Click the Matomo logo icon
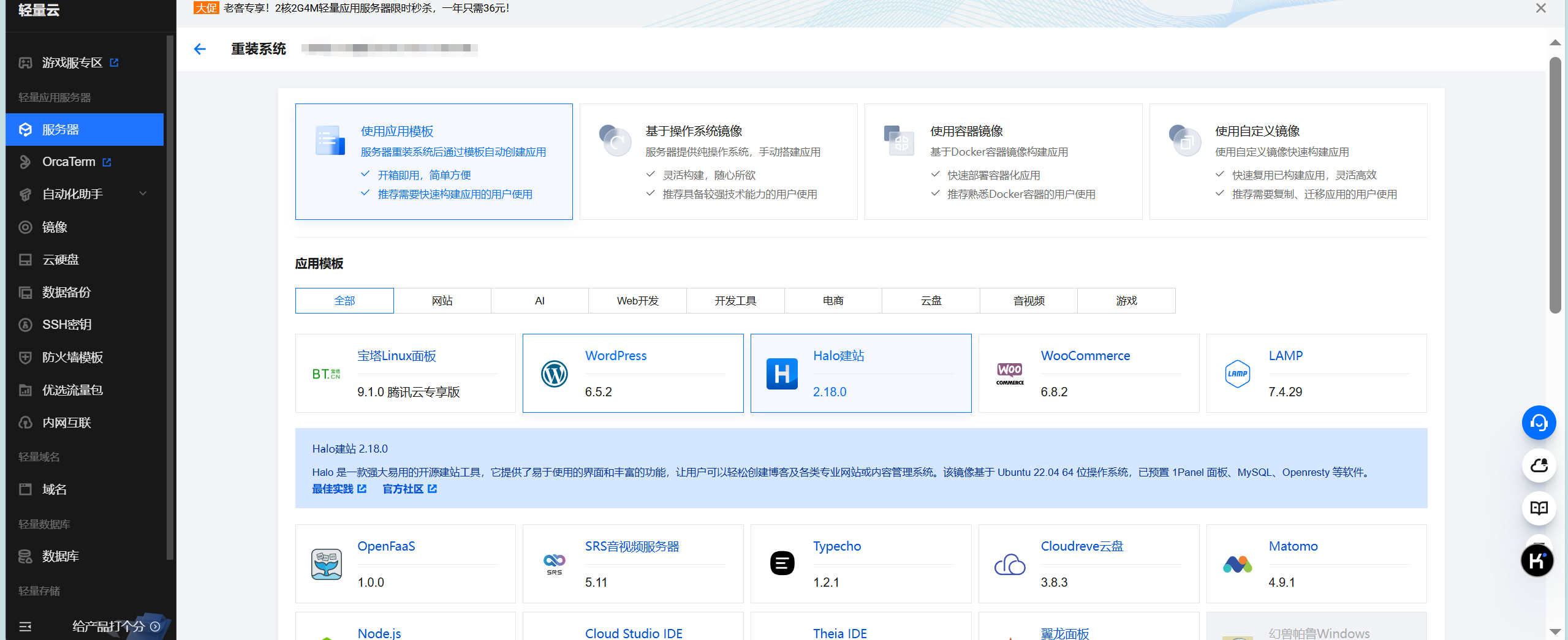The image size is (1568, 640). [1238, 564]
